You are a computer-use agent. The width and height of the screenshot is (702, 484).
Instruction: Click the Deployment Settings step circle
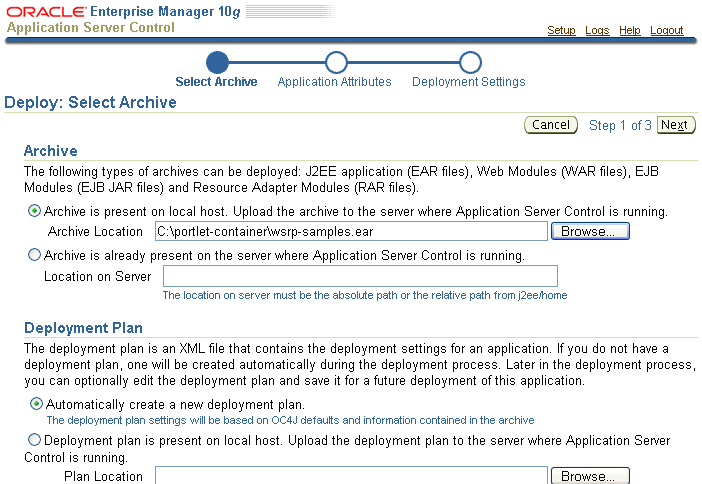pos(470,62)
